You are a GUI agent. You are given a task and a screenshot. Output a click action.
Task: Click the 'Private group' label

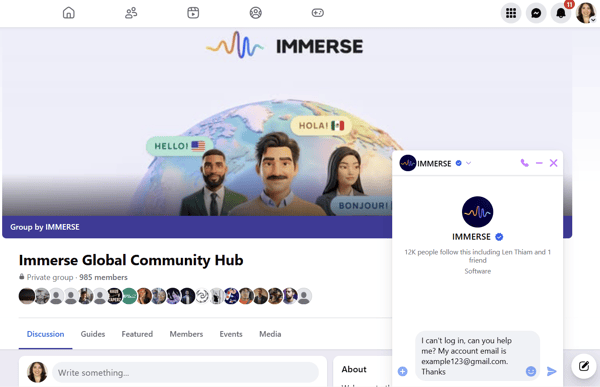(x=50, y=277)
